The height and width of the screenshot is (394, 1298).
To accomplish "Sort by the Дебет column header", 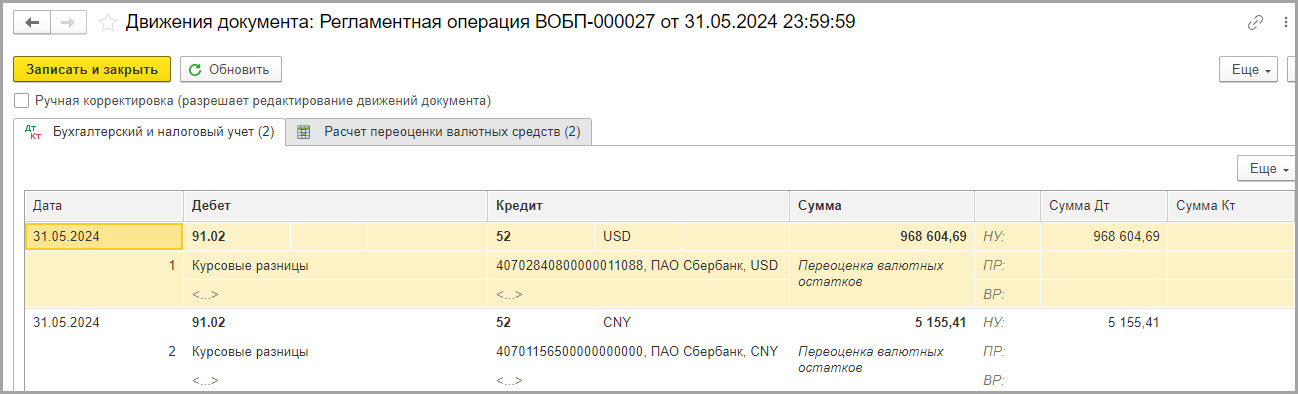I will [x=335, y=206].
